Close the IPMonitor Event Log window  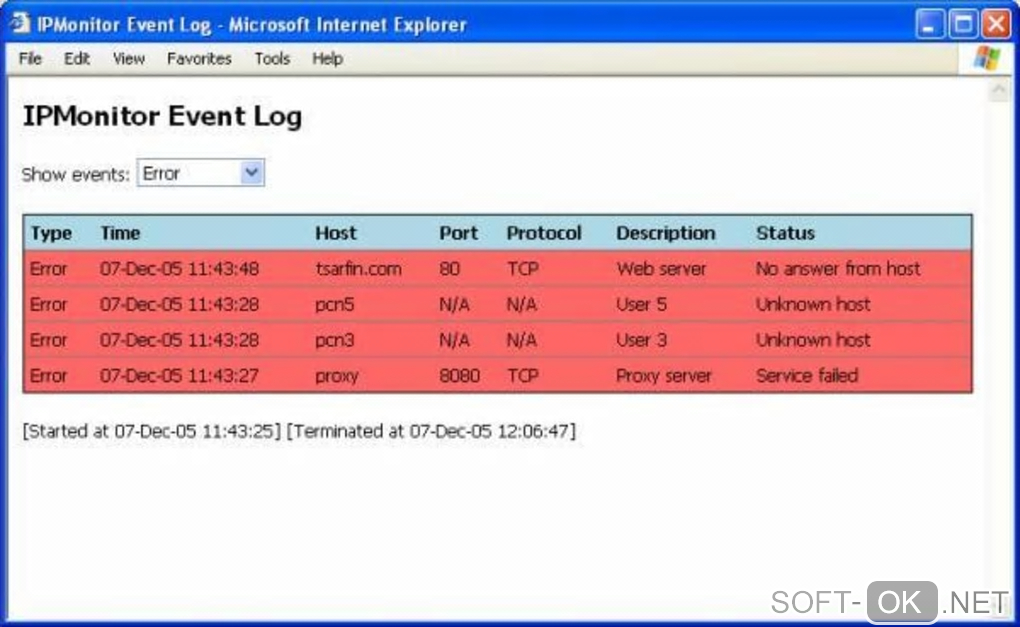(995, 25)
